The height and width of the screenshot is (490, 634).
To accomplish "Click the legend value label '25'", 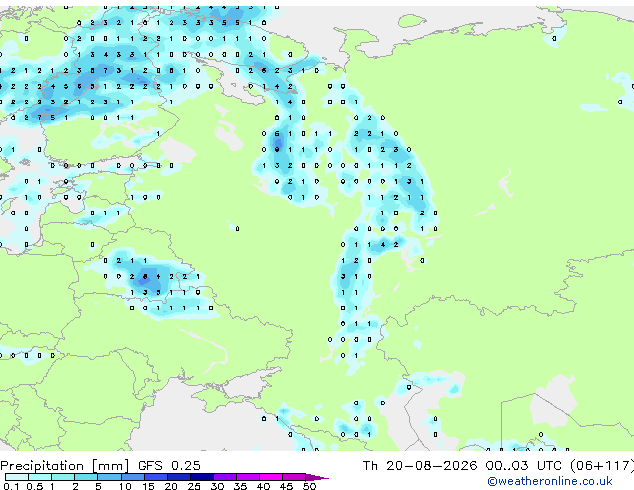I will (x=194, y=486).
